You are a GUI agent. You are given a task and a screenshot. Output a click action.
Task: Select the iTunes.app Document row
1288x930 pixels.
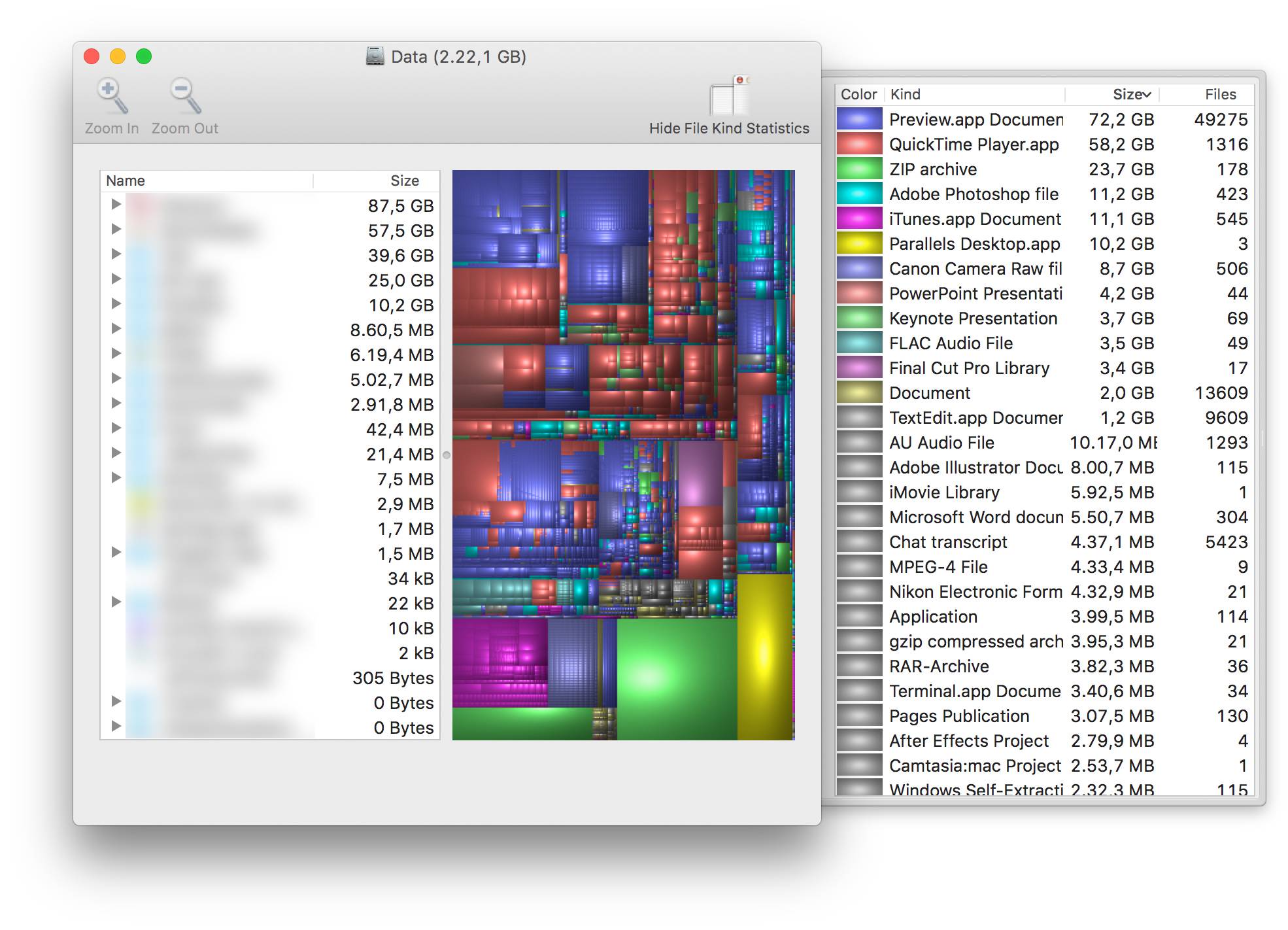pos(1045,218)
